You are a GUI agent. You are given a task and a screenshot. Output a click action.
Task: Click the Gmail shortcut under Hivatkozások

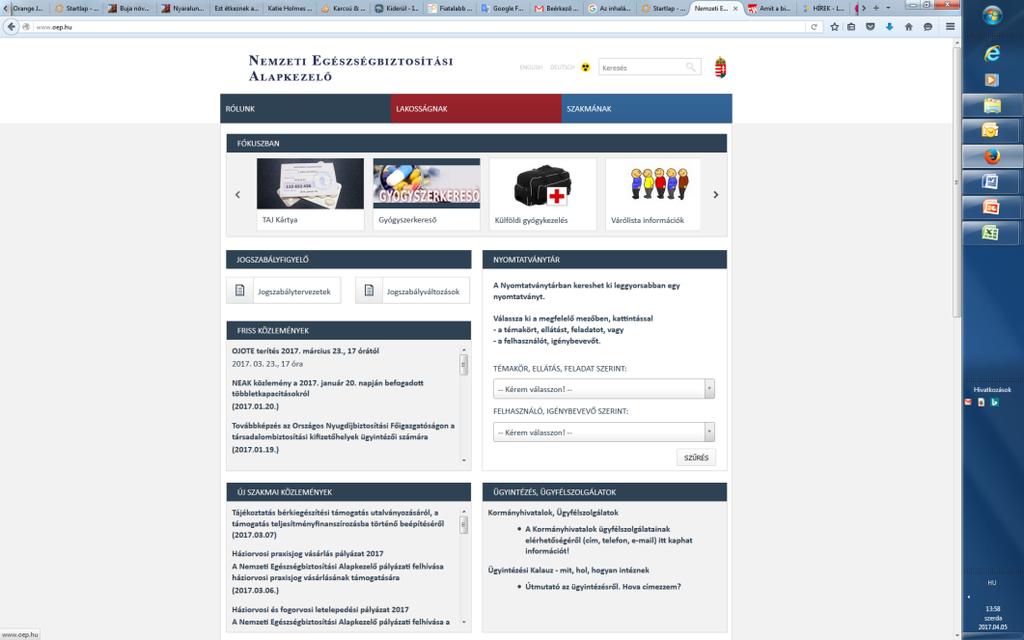pyautogui.click(x=968, y=402)
